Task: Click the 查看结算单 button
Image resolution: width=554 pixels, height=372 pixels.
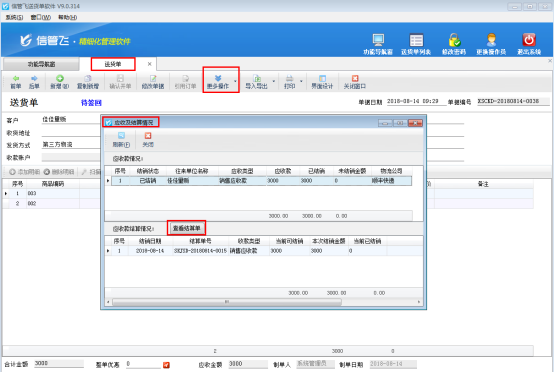Action: (x=187, y=228)
